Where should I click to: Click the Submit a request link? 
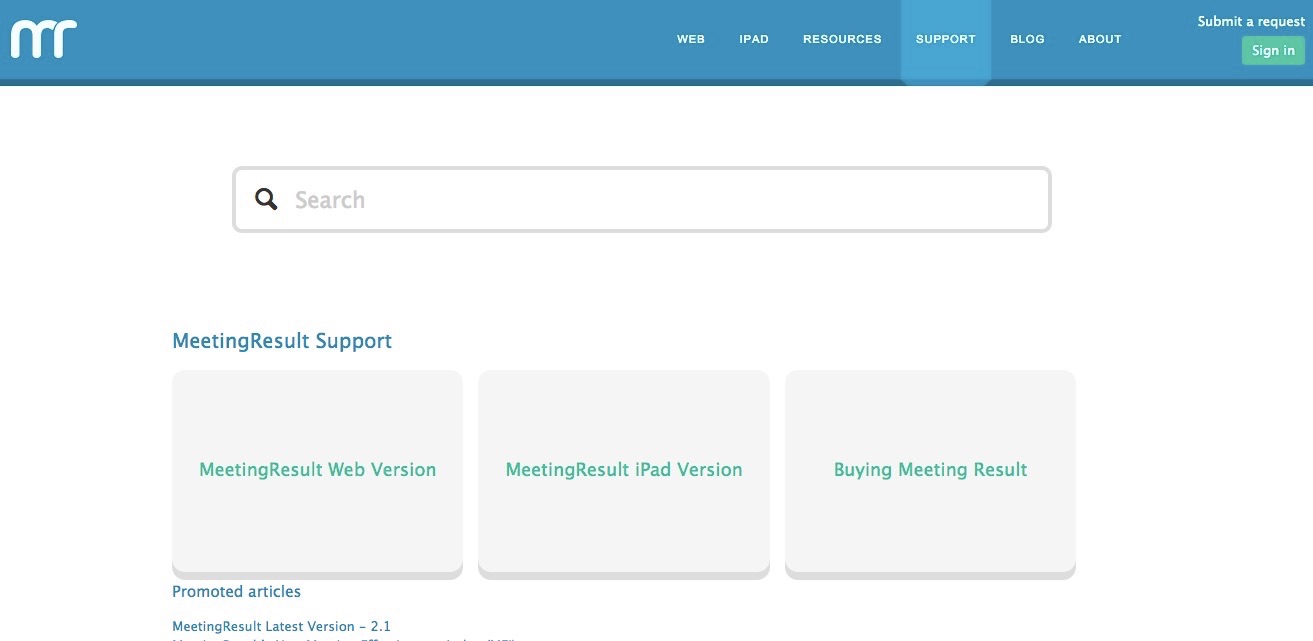pyautogui.click(x=1251, y=21)
